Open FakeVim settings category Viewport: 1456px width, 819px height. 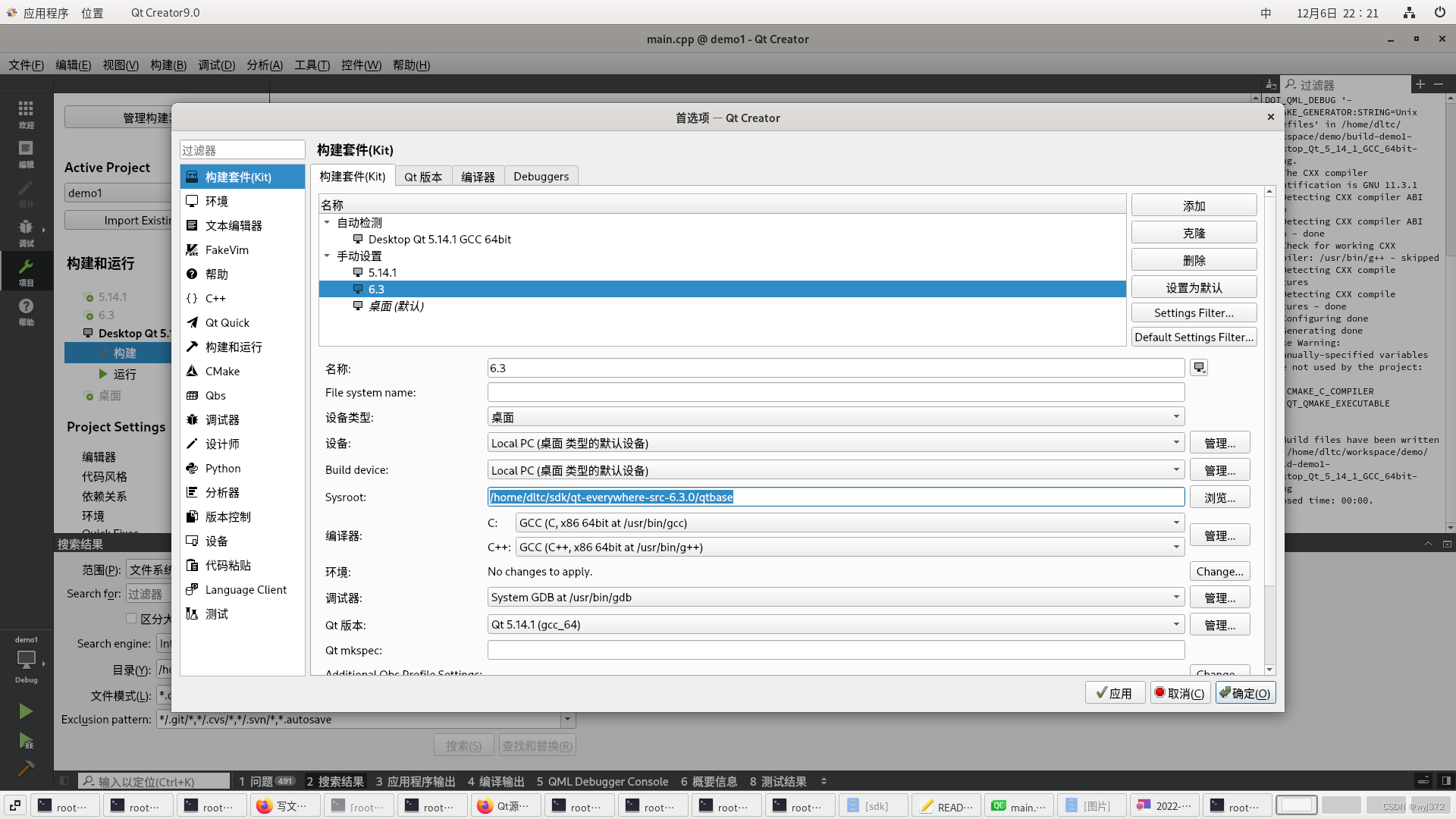[x=227, y=250]
